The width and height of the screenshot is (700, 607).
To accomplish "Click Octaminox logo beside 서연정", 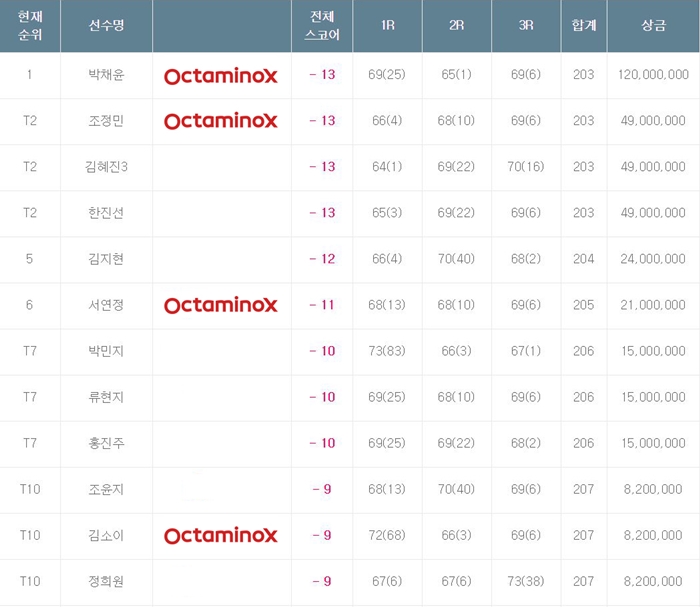I will coord(220,305).
